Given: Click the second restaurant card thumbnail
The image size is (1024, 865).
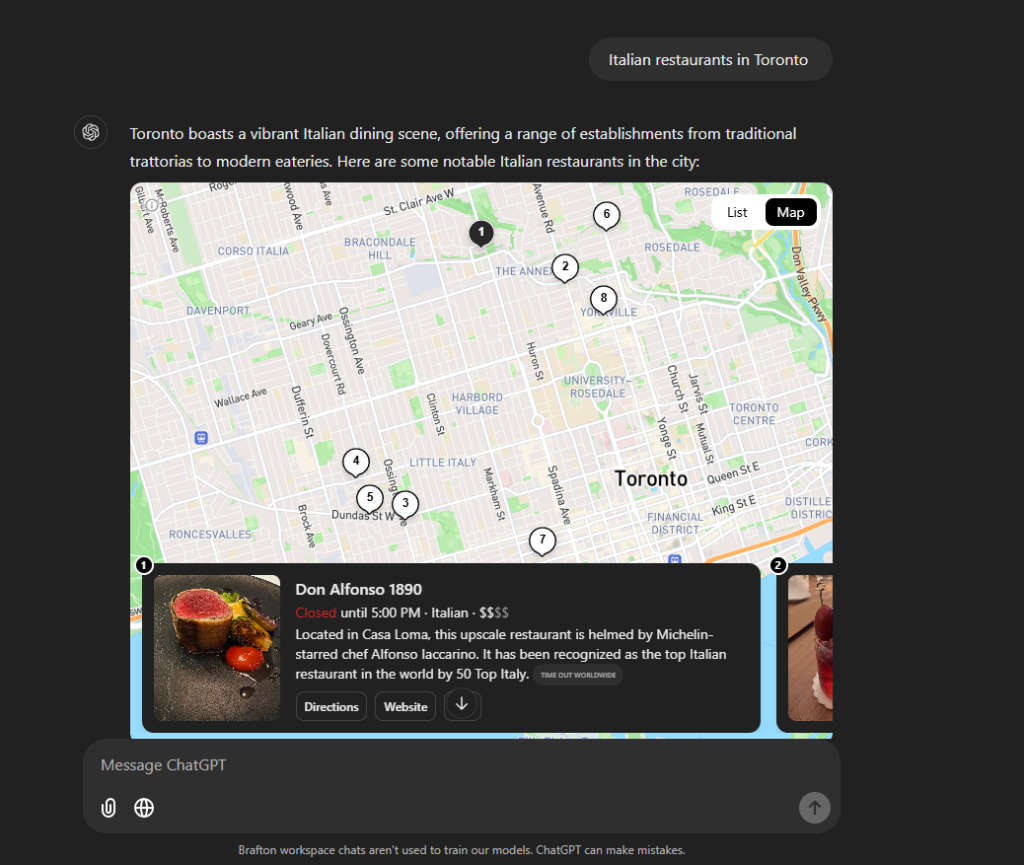Looking at the screenshot, I should click(x=810, y=648).
